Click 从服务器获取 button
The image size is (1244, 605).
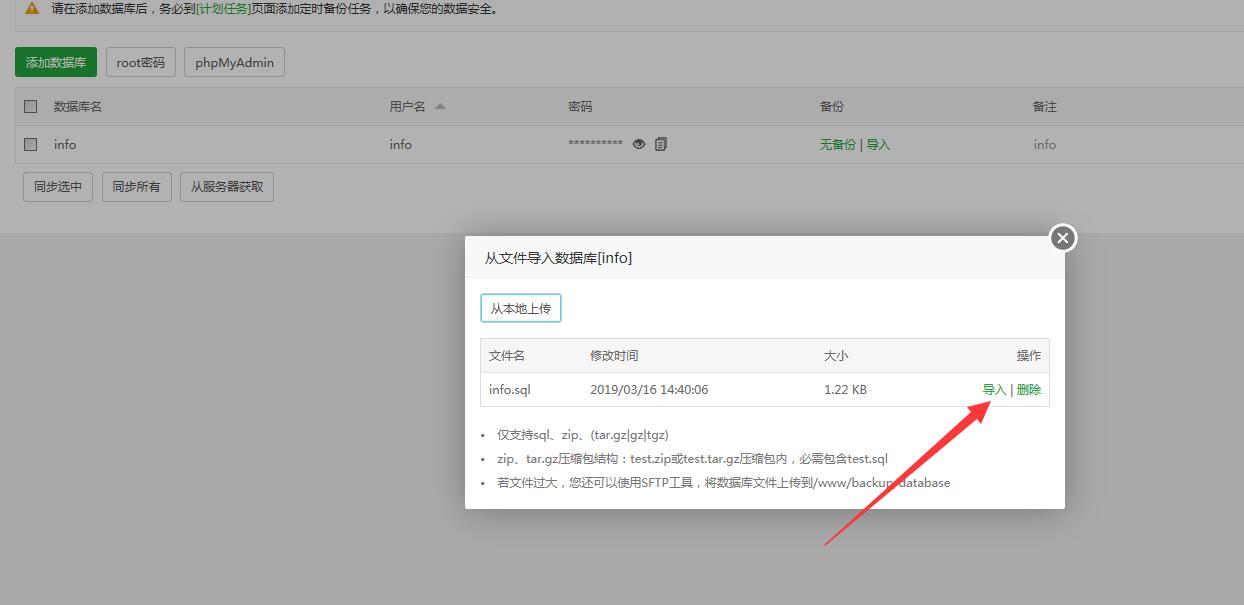[227, 186]
